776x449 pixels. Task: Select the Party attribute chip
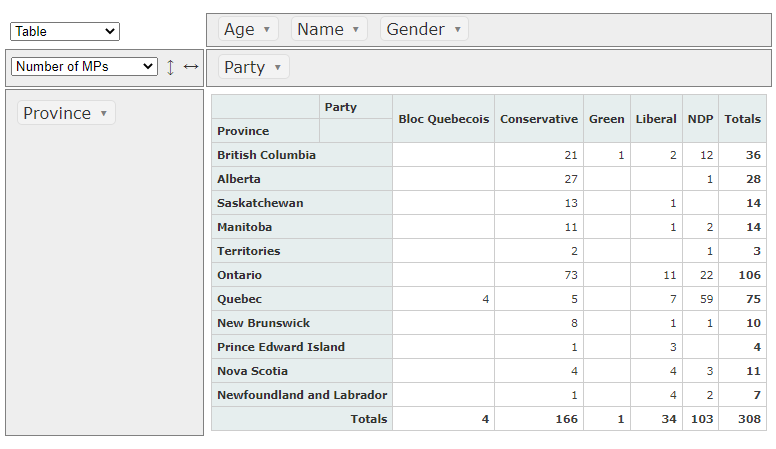pyautogui.click(x=253, y=67)
